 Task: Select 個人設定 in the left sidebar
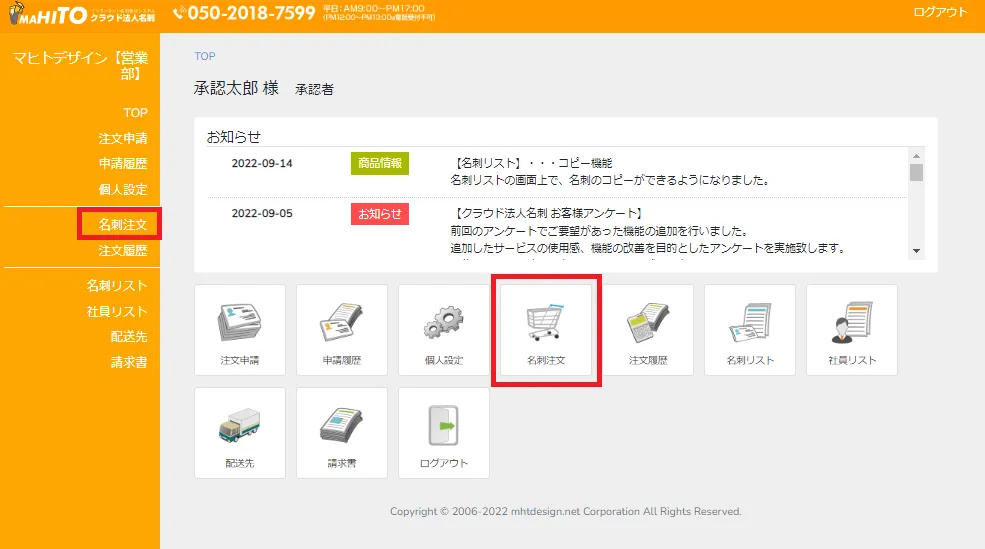pyautogui.click(x=122, y=189)
